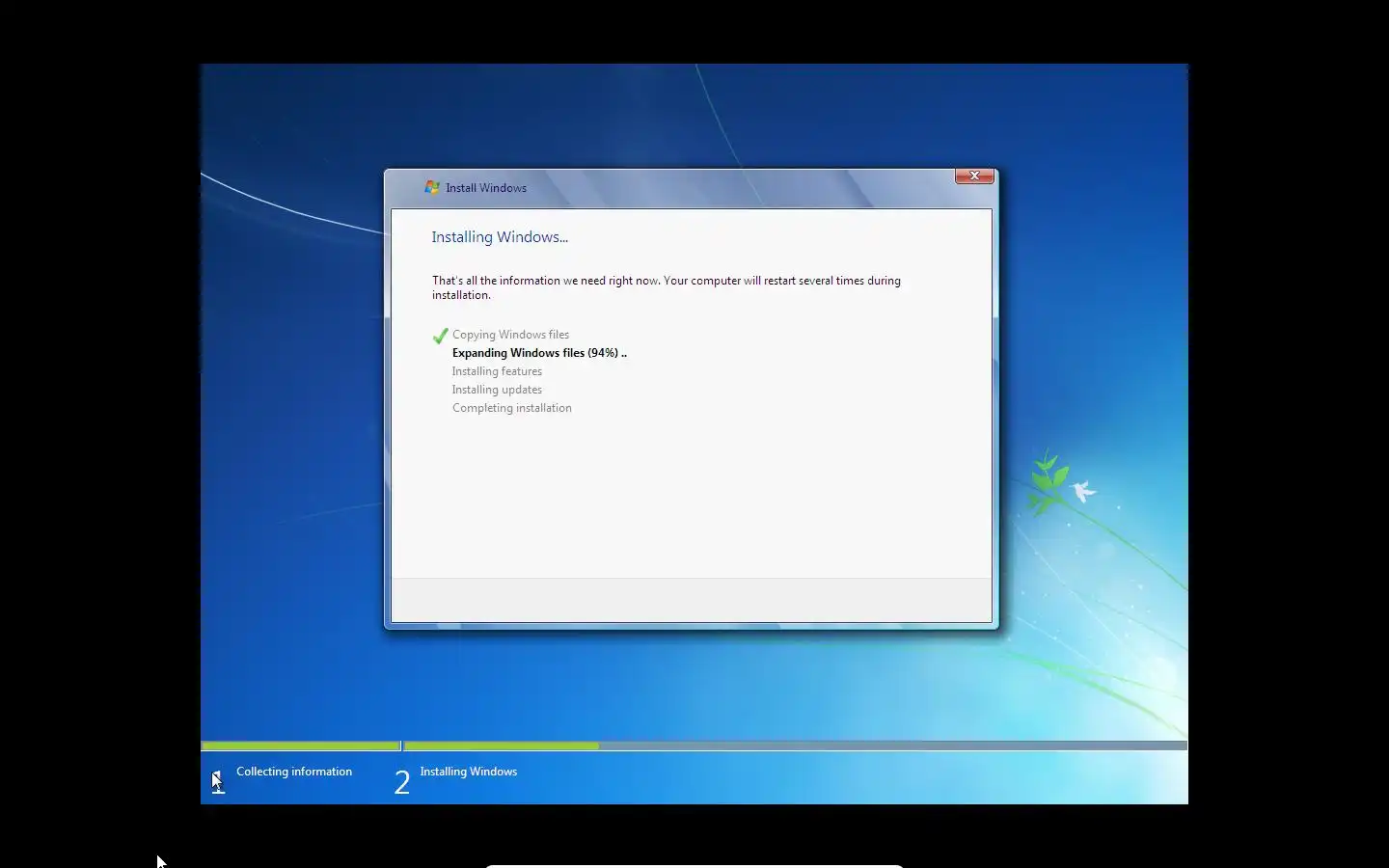Click the 'Installing updates' step
This screenshot has height=868, width=1389.
point(497,390)
